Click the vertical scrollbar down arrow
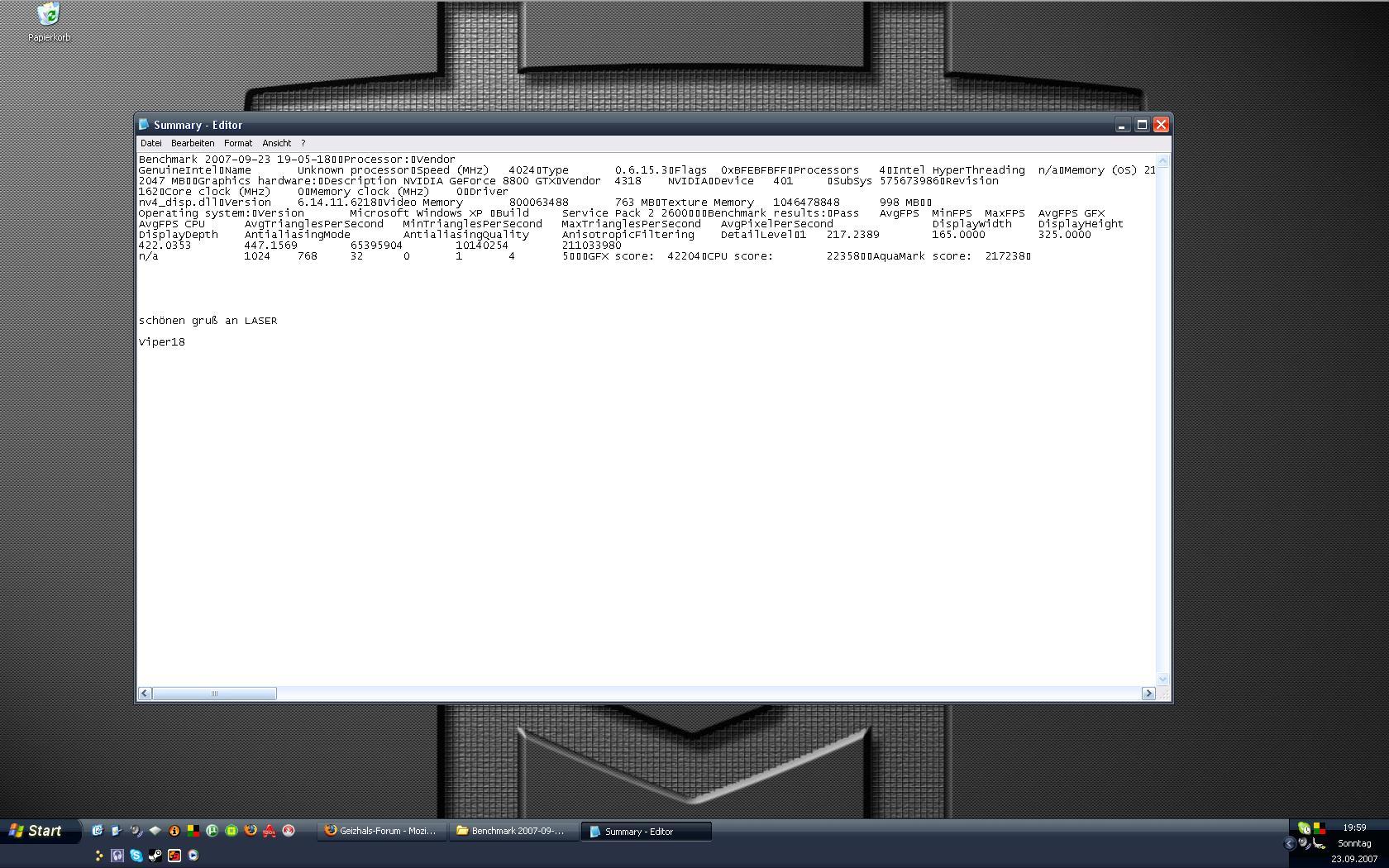Viewport: 1389px width, 868px height. pos(1162,679)
